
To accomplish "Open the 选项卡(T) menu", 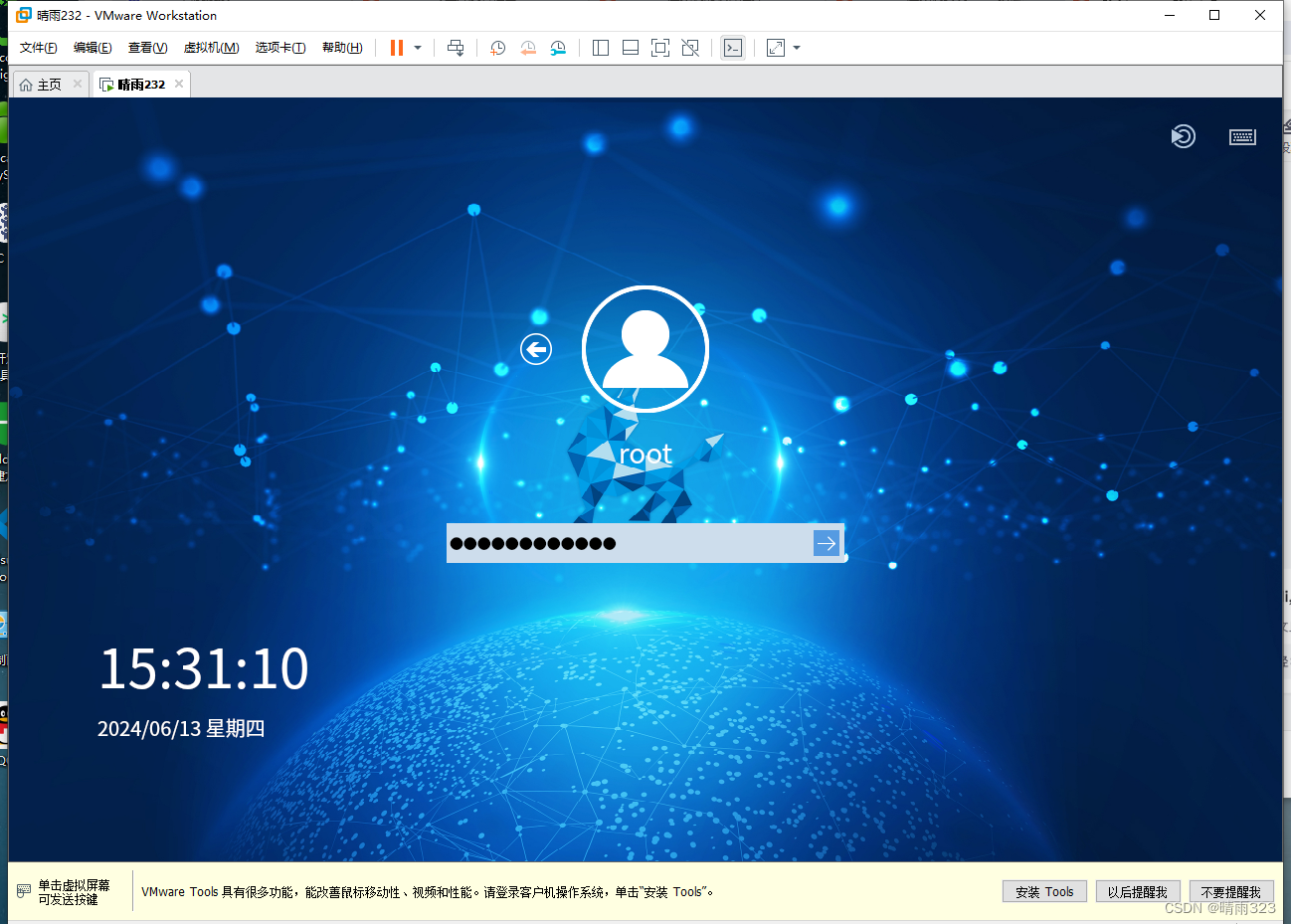I will coord(280,48).
